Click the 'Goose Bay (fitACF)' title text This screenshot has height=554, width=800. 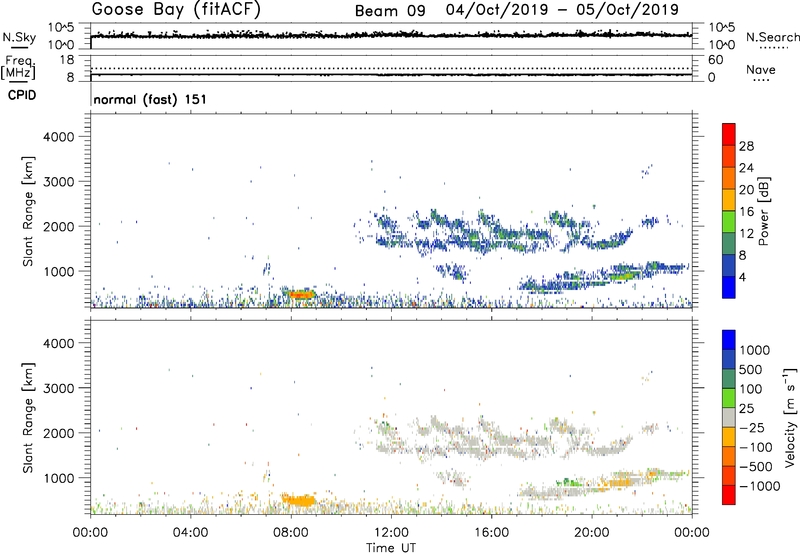(x=176, y=9)
